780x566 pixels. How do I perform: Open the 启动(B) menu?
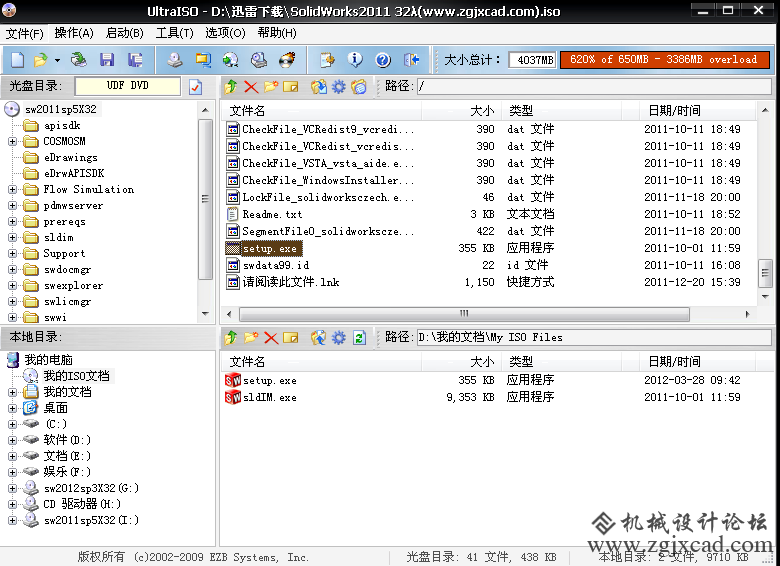pos(124,33)
